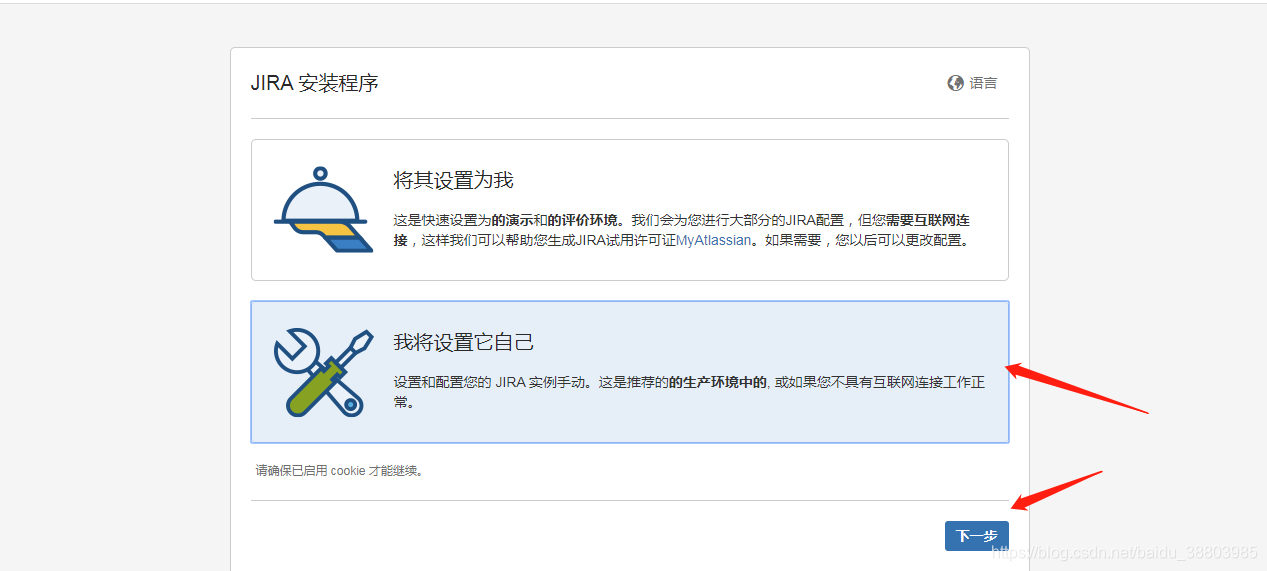Click the description starting 这是快速设置为
Viewport: 1267px width, 571px height.
[x=682, y=230]
